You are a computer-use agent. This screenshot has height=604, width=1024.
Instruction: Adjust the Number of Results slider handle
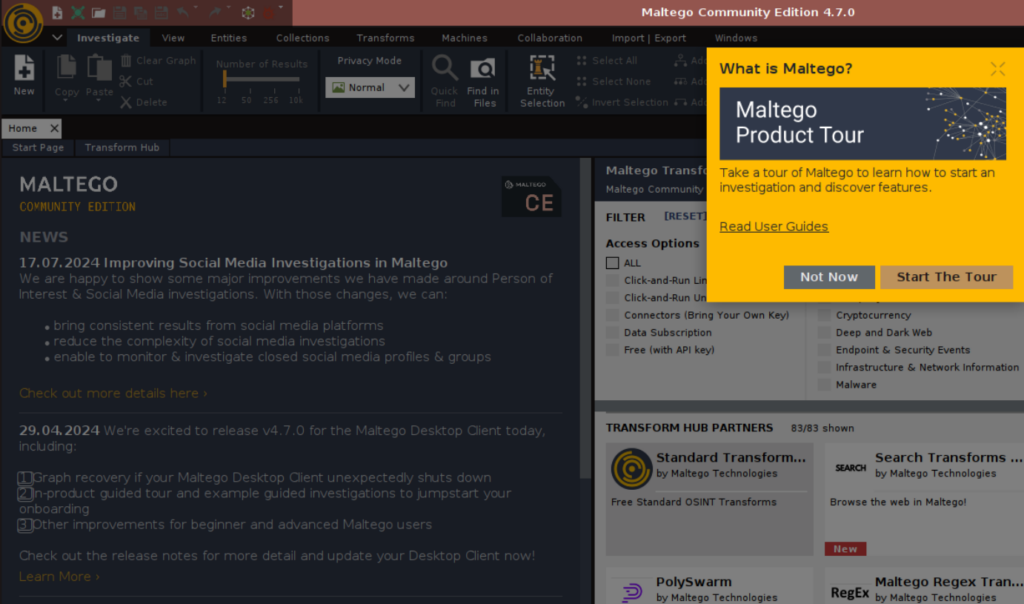click(225, 79)
